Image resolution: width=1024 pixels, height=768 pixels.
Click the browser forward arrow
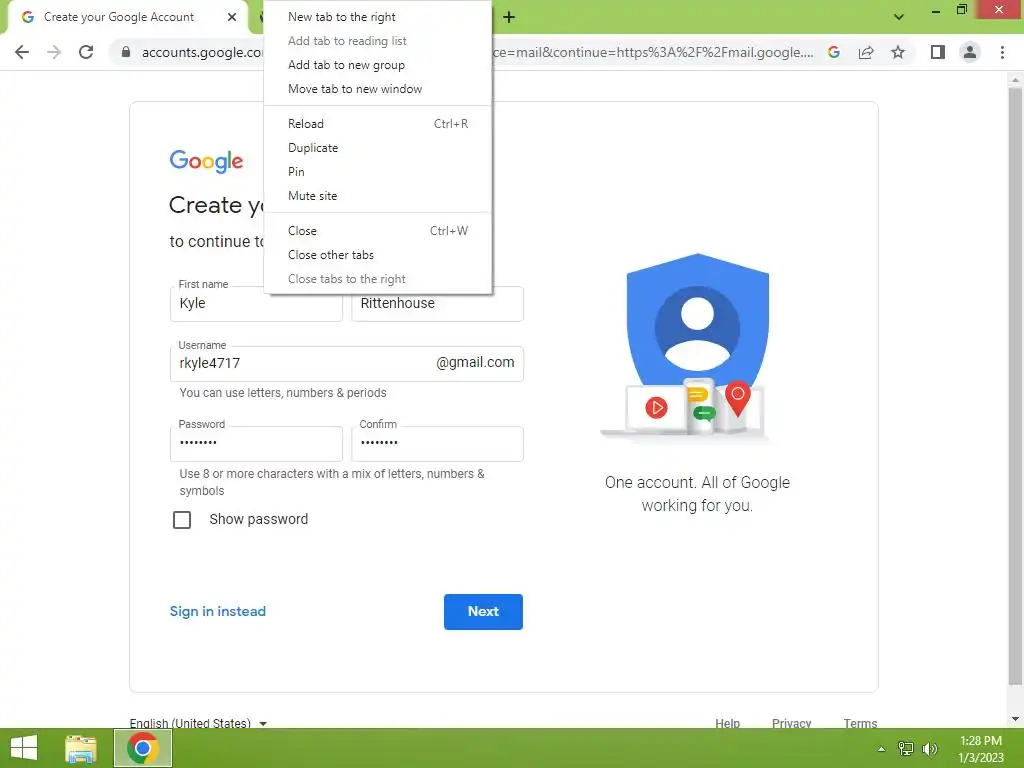tap(54, 52)
